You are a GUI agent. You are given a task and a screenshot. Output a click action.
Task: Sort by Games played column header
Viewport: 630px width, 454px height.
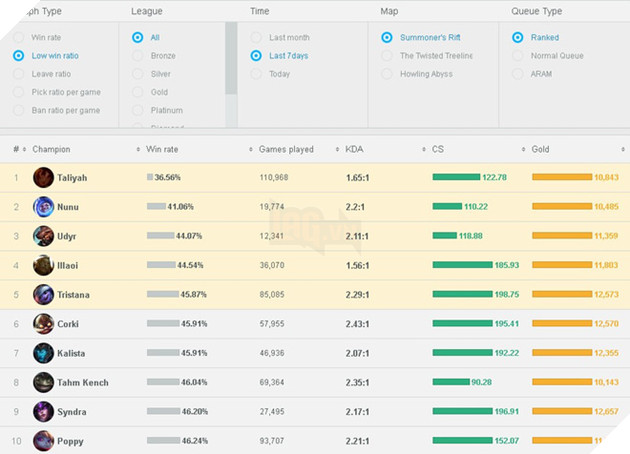pos(285,149)
